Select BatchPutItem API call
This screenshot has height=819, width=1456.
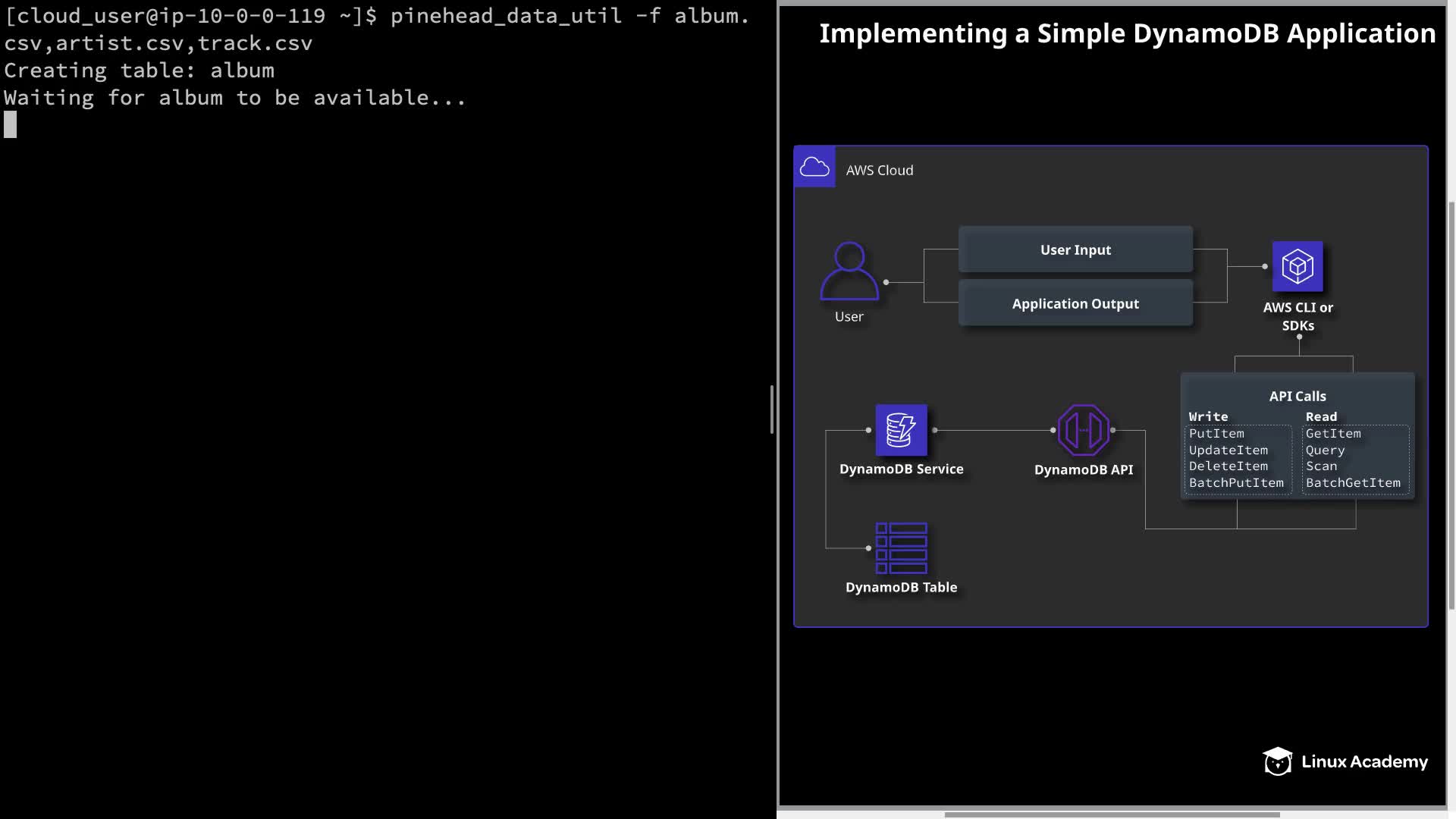tap(1236, 483)
